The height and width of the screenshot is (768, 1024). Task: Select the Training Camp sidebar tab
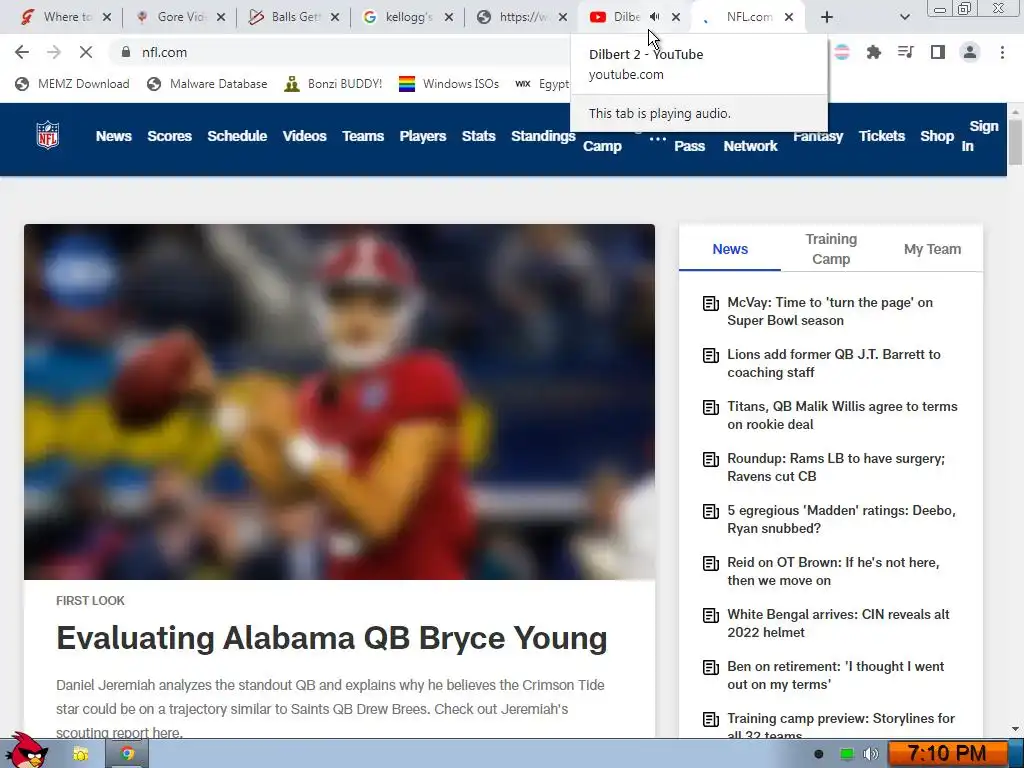[831, 249]
